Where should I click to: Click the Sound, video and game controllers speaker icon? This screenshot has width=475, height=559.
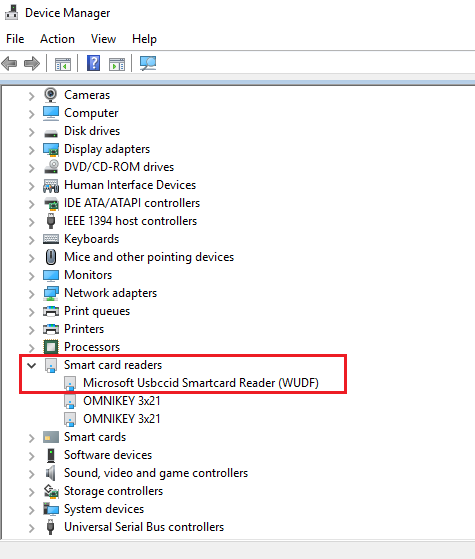pos(51,473)
